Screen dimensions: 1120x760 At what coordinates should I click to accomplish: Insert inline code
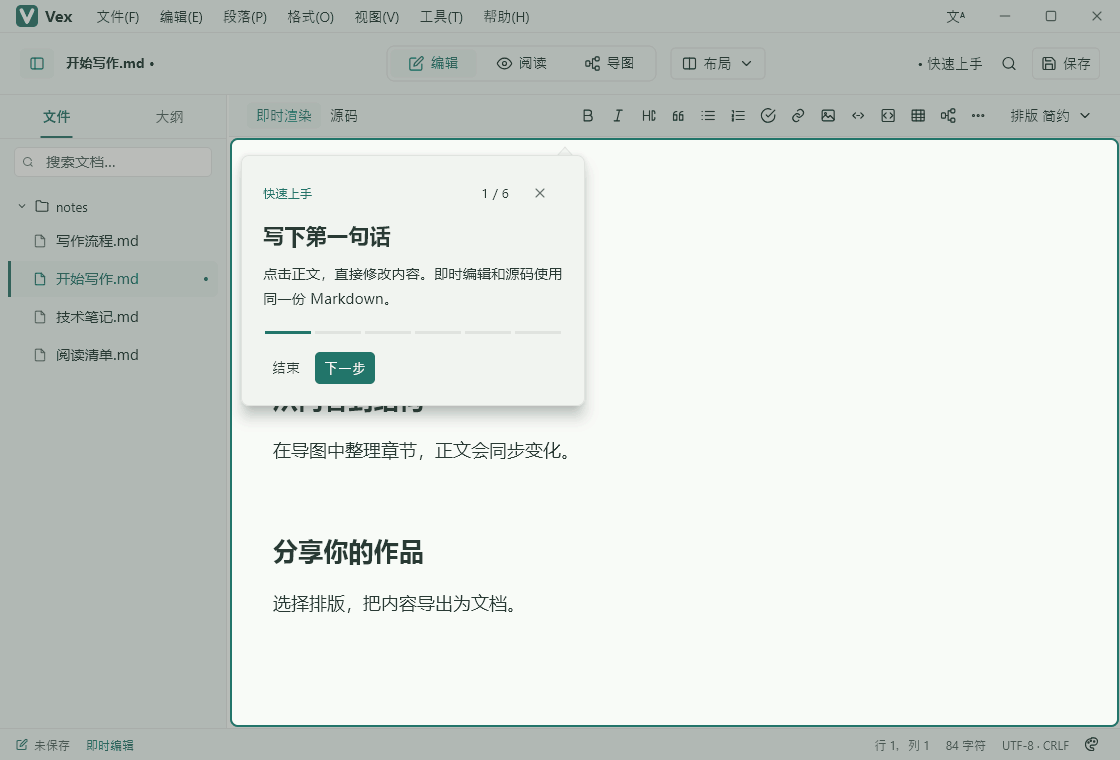[858, 116]
